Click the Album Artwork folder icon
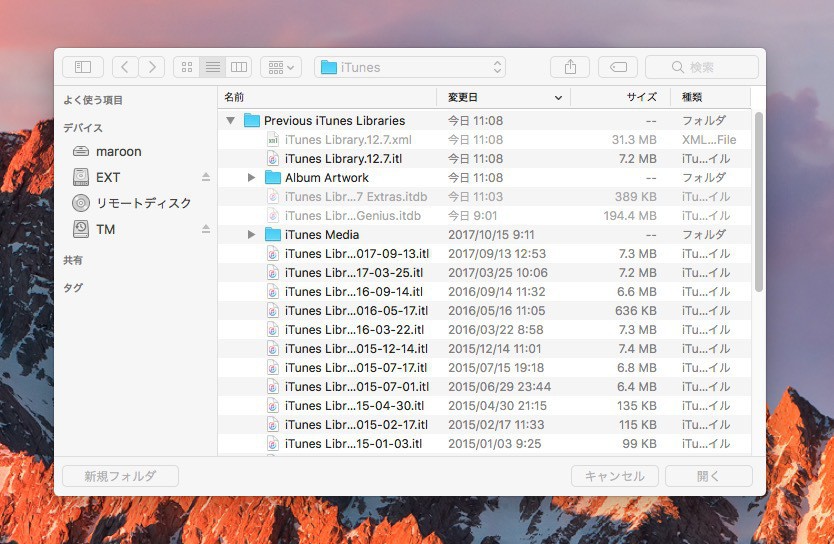Image resolution: width=834 pixels, height=544 pixels. (x=273, y=178)
